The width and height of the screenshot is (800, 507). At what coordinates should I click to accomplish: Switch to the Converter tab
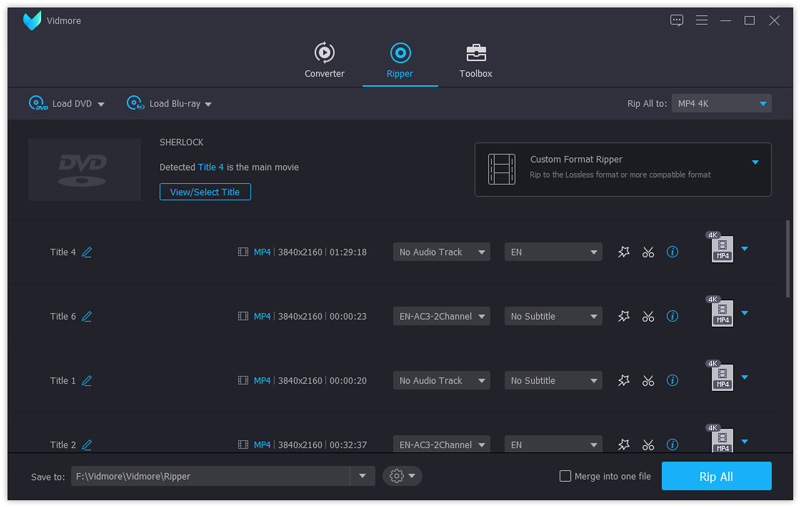(324, 60)
